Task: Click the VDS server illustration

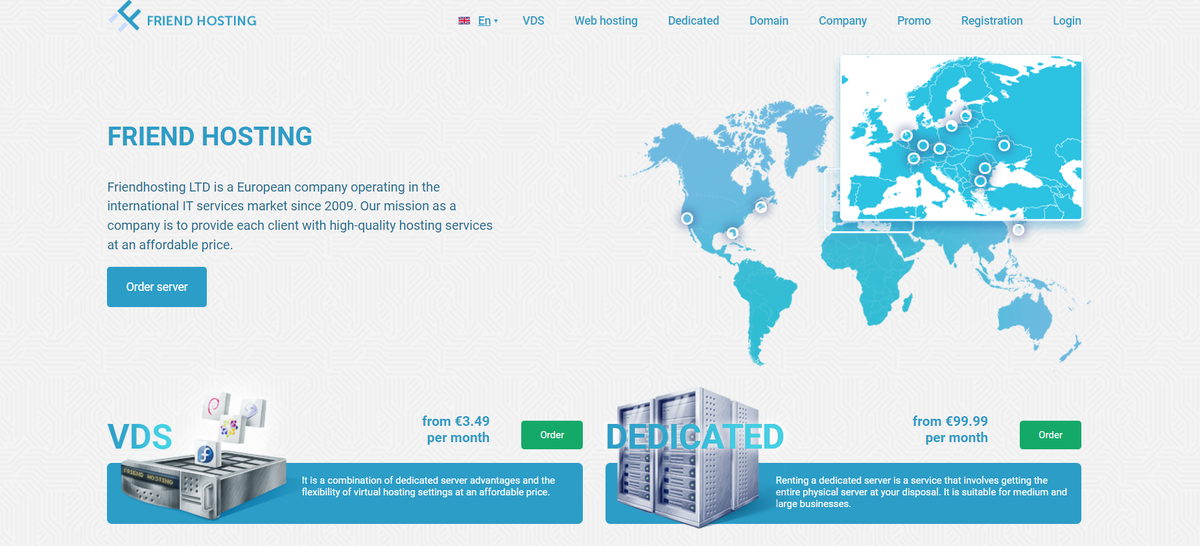Action: coord(204,483)
